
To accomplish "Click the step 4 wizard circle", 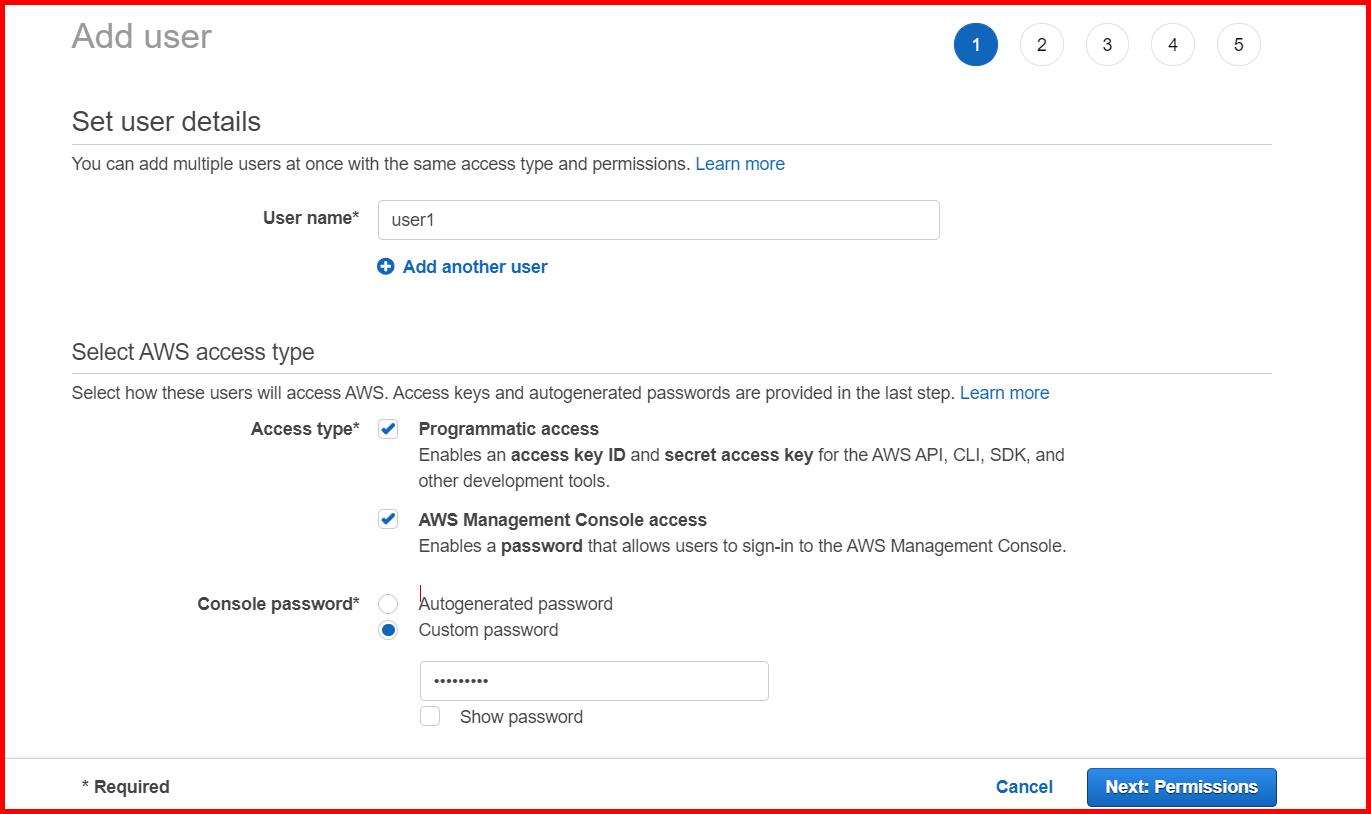I will 1172,44.
